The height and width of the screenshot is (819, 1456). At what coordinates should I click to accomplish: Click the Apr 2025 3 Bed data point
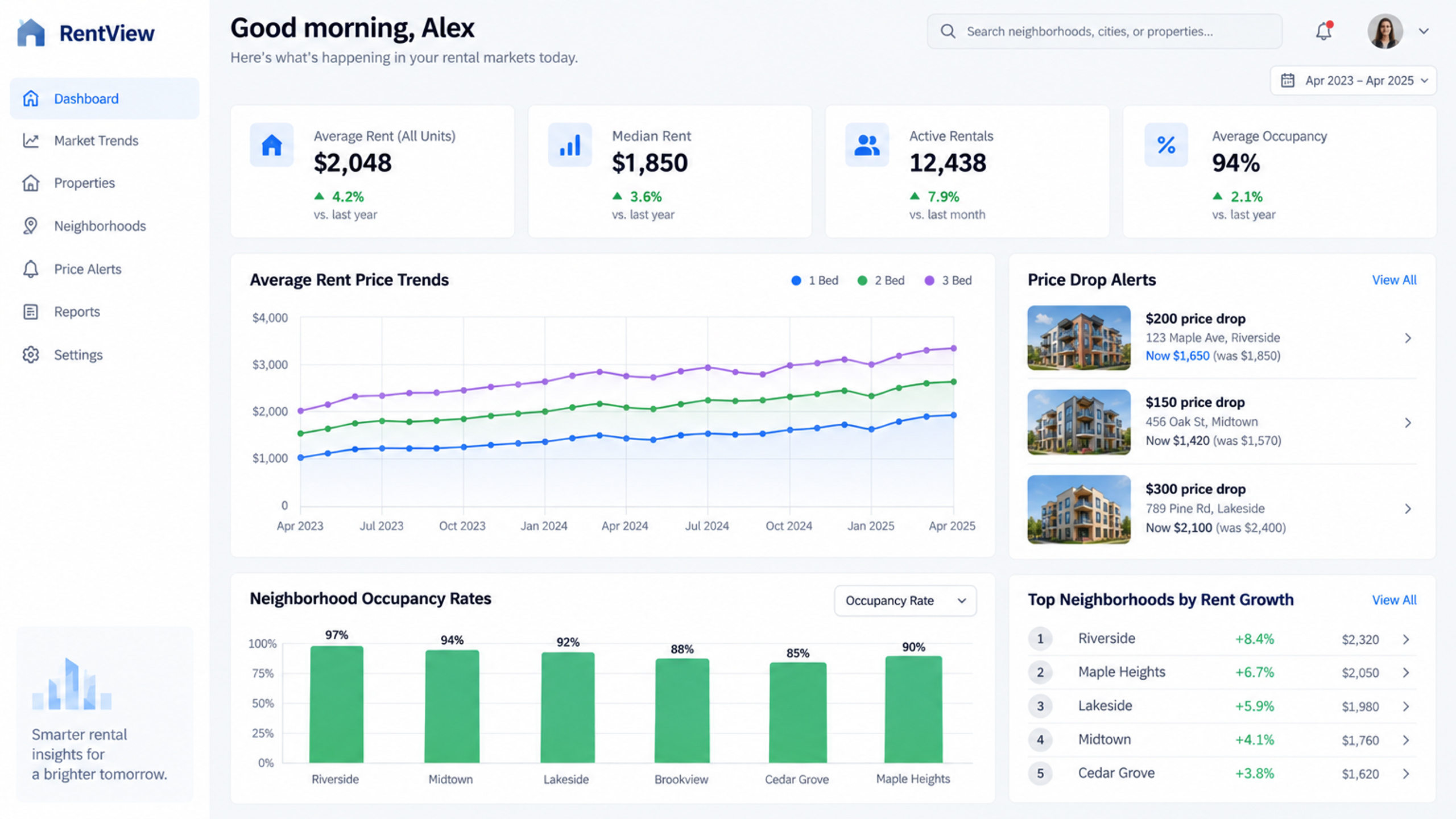(954, 348)
